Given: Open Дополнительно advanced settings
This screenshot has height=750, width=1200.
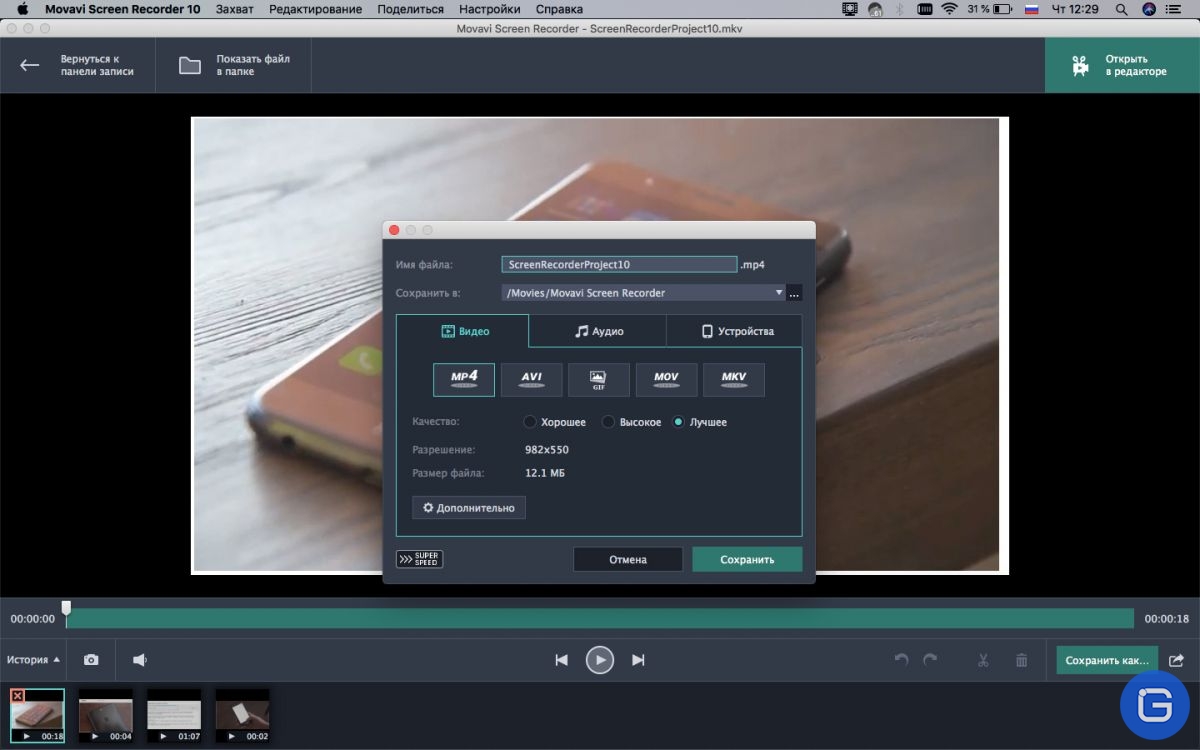Looking at the screenshot, I should (469, 508).
